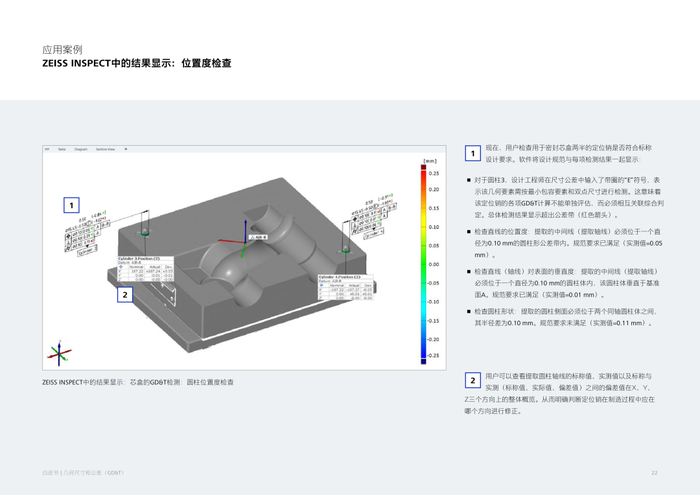Click callout marker 1 in the 3D view

[x=70, y=205]
